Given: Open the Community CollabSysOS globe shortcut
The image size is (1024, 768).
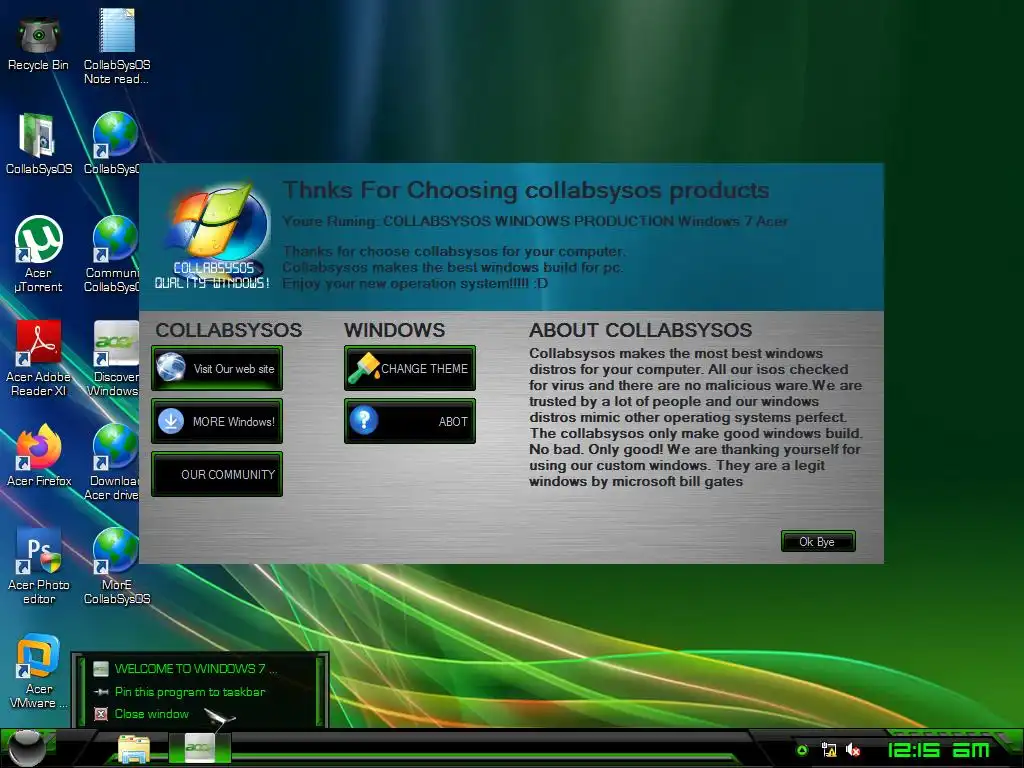Looking at the screenshot, I should pos(112,253).
